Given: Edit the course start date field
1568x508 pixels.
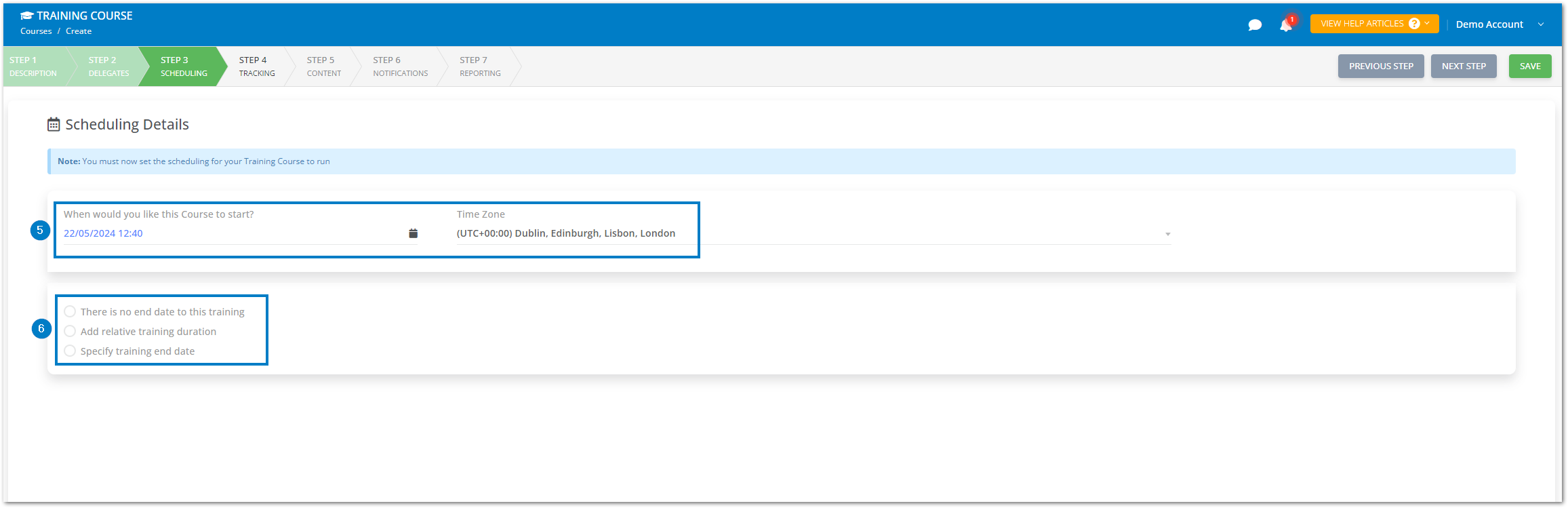Looking at the screenshot, I should click(241, 233).
